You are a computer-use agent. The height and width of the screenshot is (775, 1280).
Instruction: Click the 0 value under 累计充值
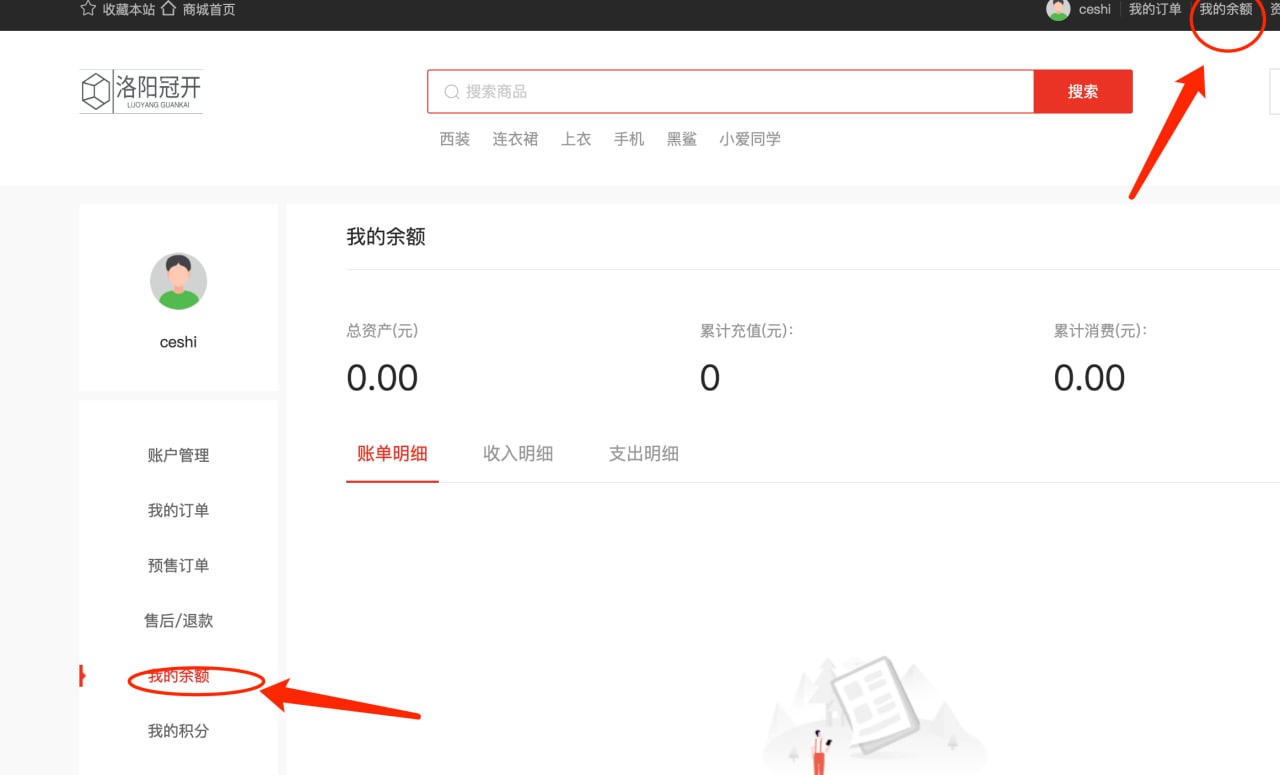[x=710, y=378]
